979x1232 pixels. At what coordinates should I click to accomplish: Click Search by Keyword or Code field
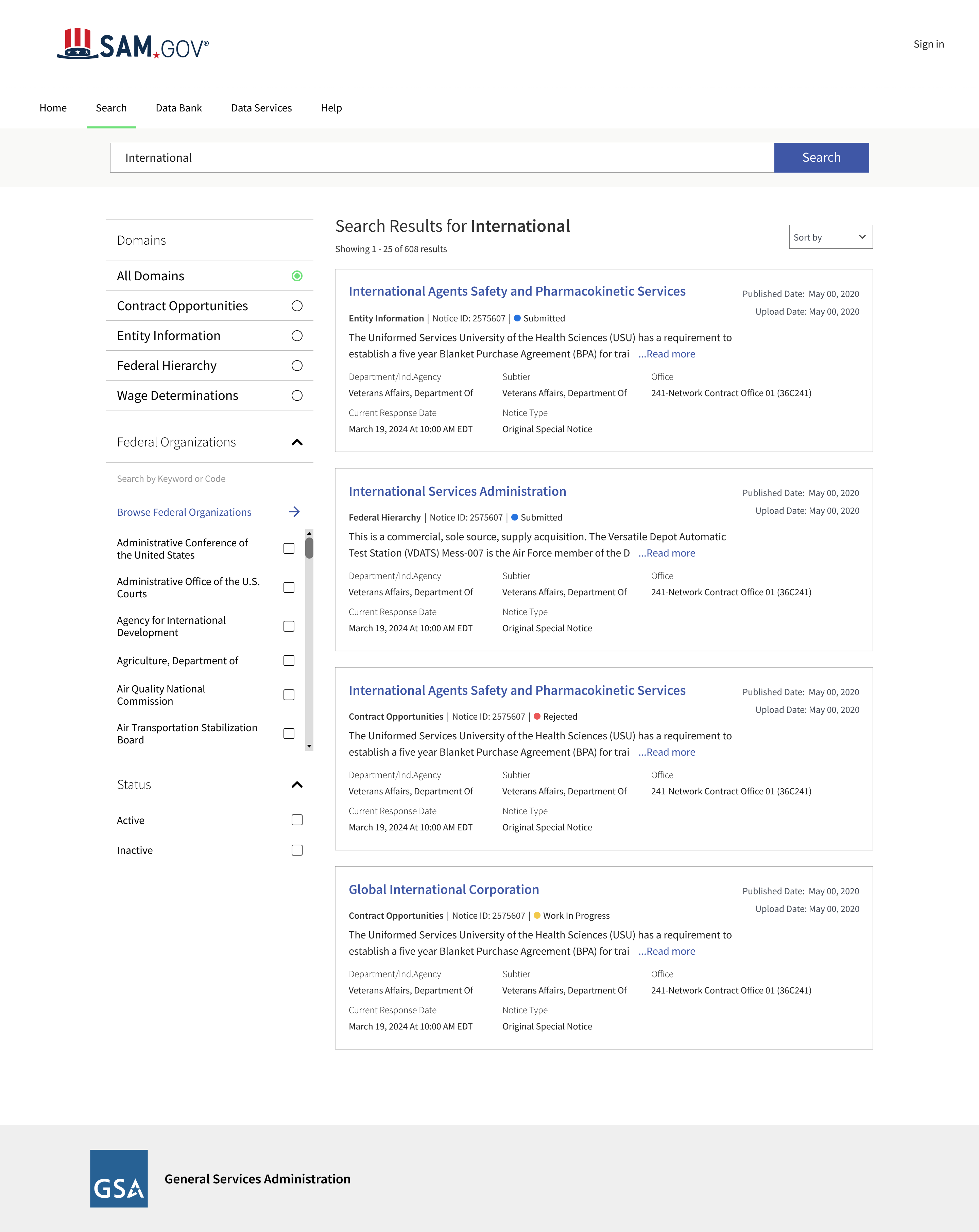click(209, 479)
